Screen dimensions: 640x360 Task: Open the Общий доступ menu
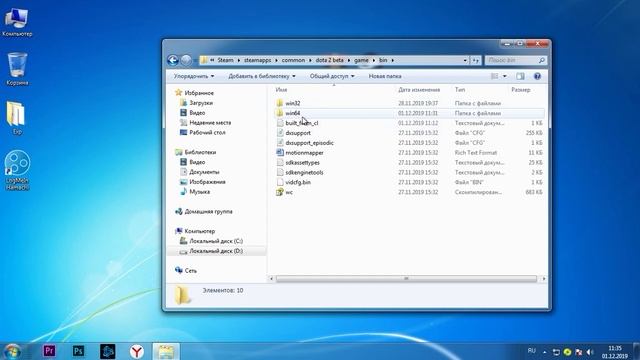click(x=332, y=76)
